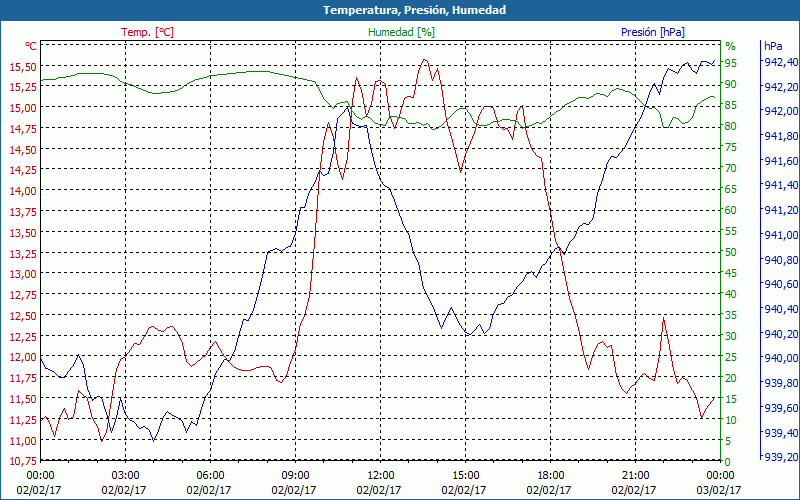
Task: Click the "12,25" temperature axis value
Action: [x=23, y=336]
